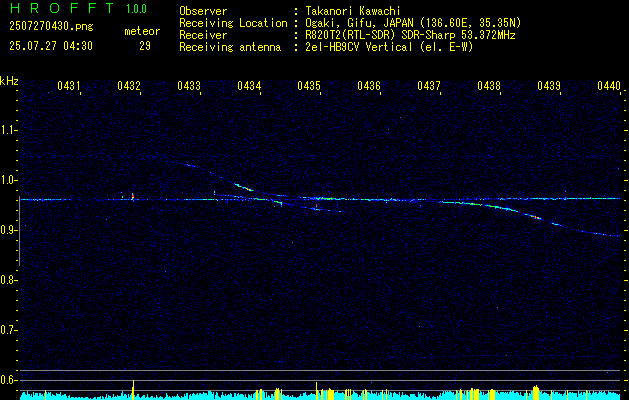The width and height of the screenshot is (629, 400).
Task: Click the tall yellow level spike below 0432
Action: pyautogui.click(x=133, y=390)
